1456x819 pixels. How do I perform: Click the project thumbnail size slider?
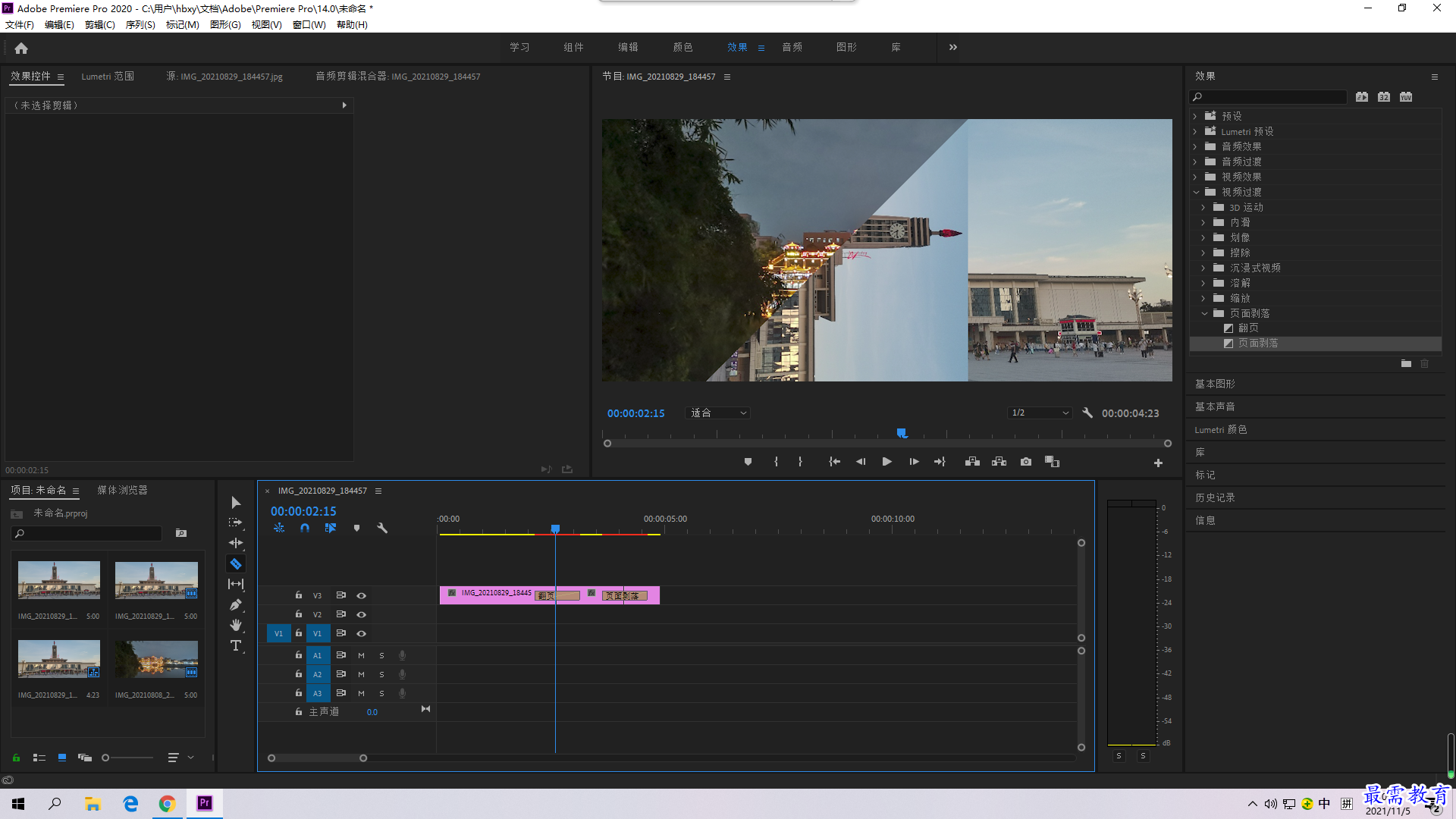point(127,758)
